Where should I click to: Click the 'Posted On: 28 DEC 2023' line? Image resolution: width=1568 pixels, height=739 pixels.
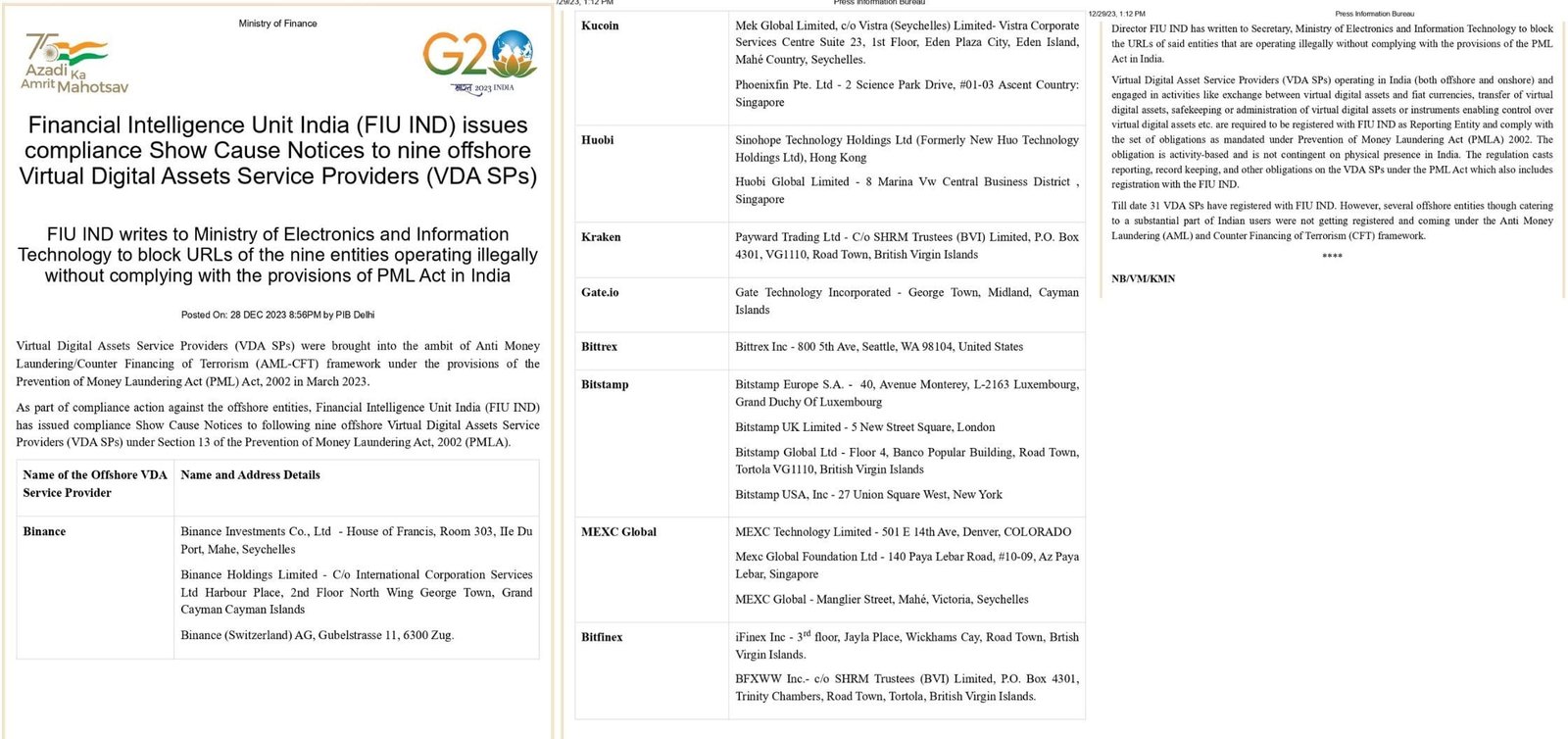[x=277, y=315]
